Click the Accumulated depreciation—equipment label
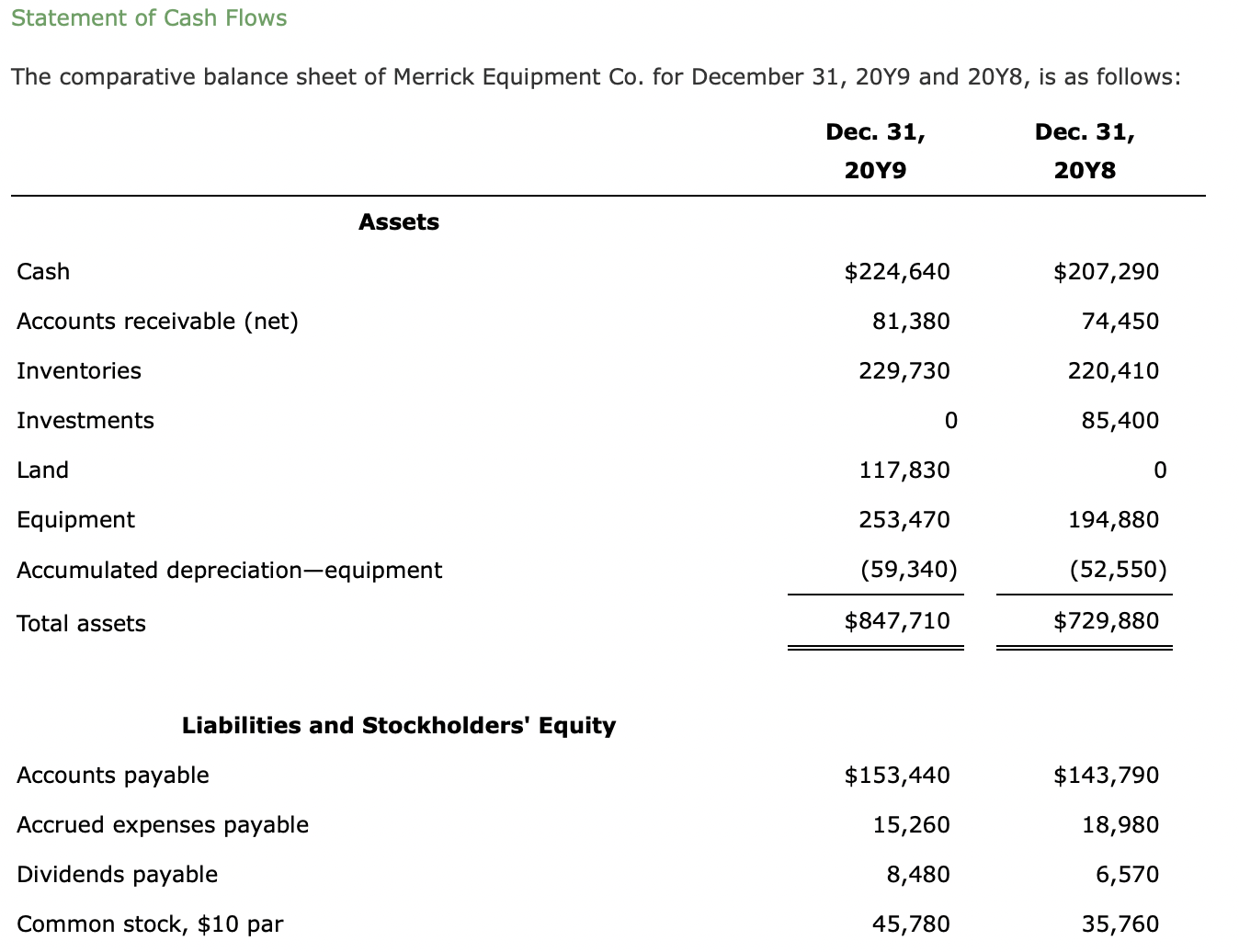1239x952 pixels. click(229, 571)
